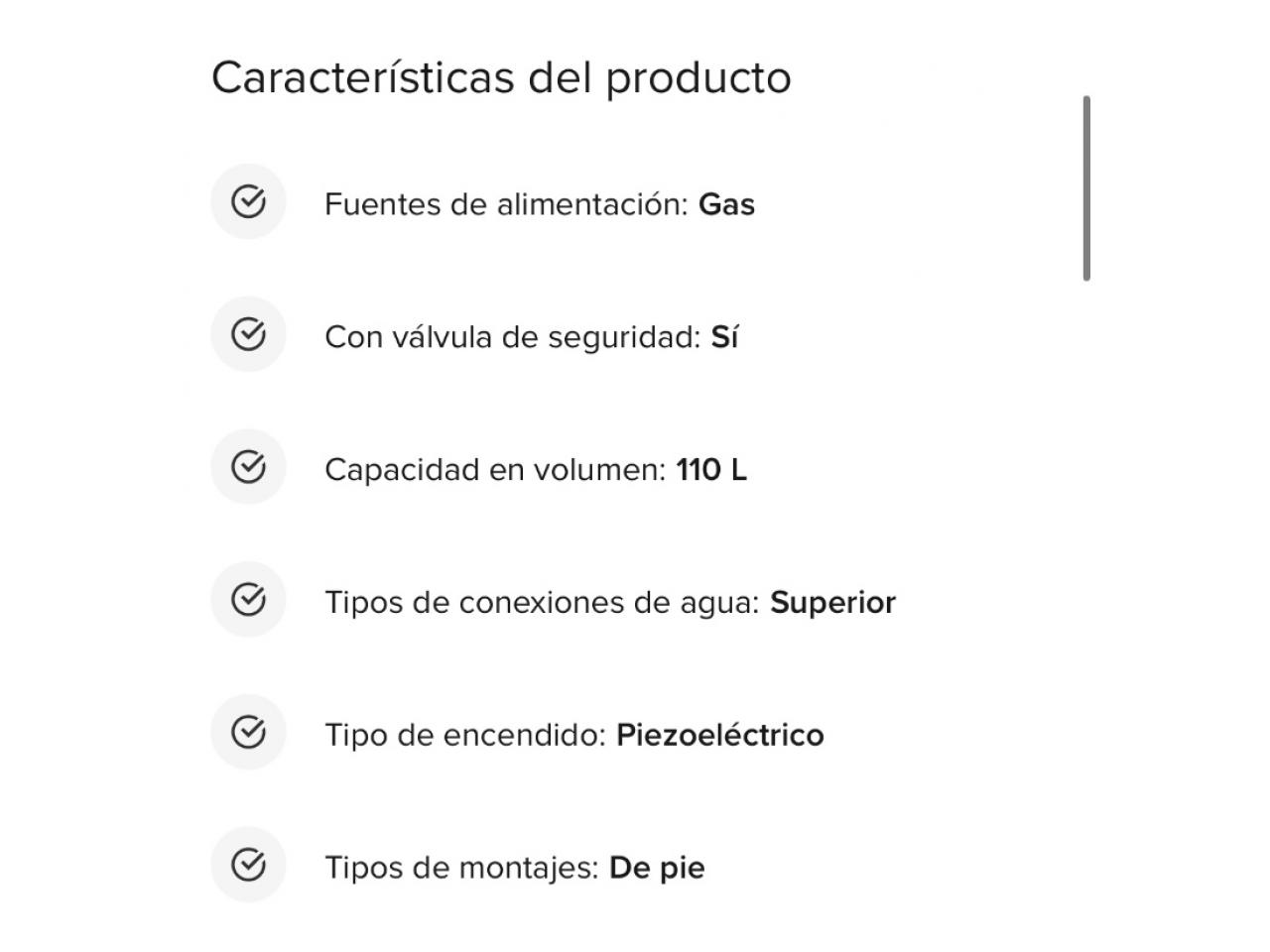Click the bold Superior value

point(832,603)
